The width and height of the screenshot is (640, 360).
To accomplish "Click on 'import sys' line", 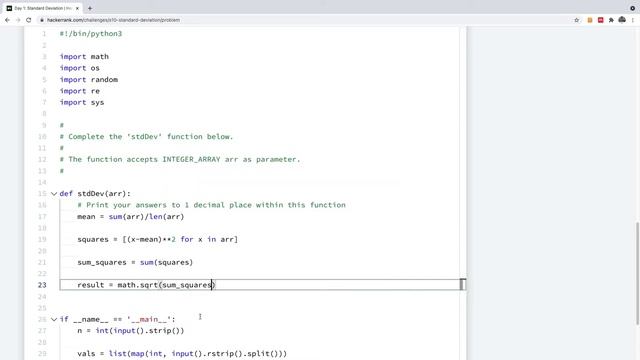I will coord(82,102).
